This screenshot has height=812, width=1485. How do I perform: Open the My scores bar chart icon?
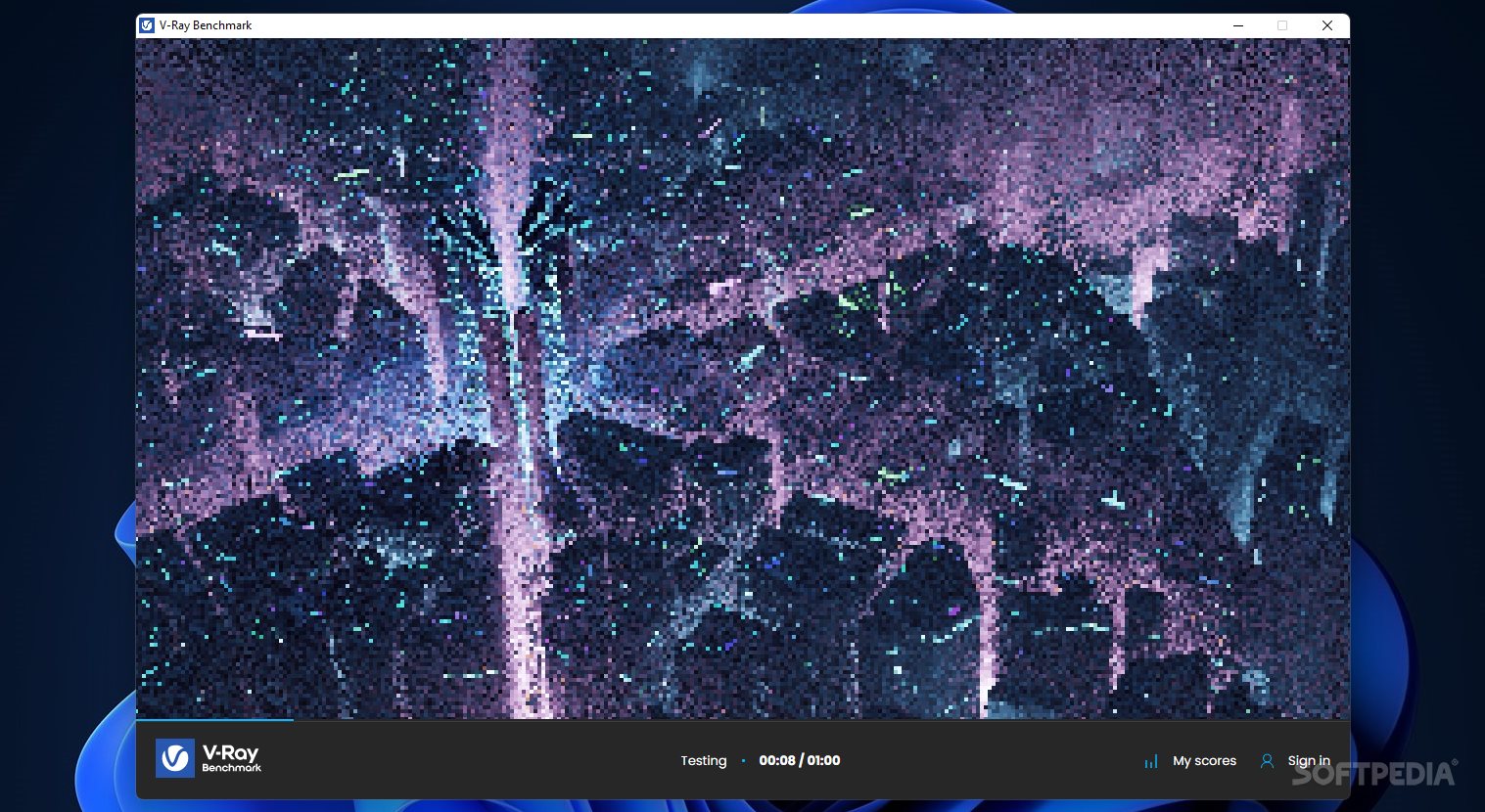(1151, 761)
